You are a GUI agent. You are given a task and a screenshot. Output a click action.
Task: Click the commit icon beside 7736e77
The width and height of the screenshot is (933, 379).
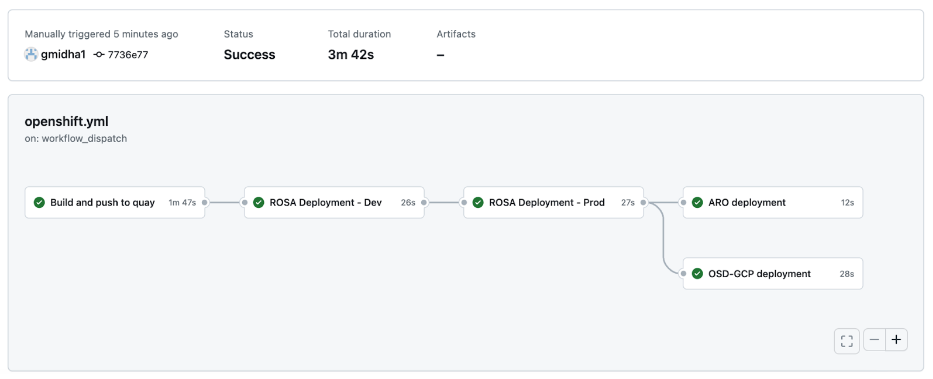click(99, 55)
